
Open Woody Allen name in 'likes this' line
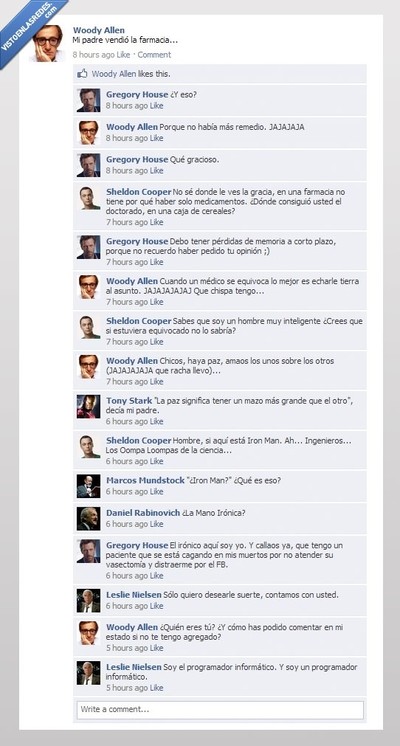(114, 74)
